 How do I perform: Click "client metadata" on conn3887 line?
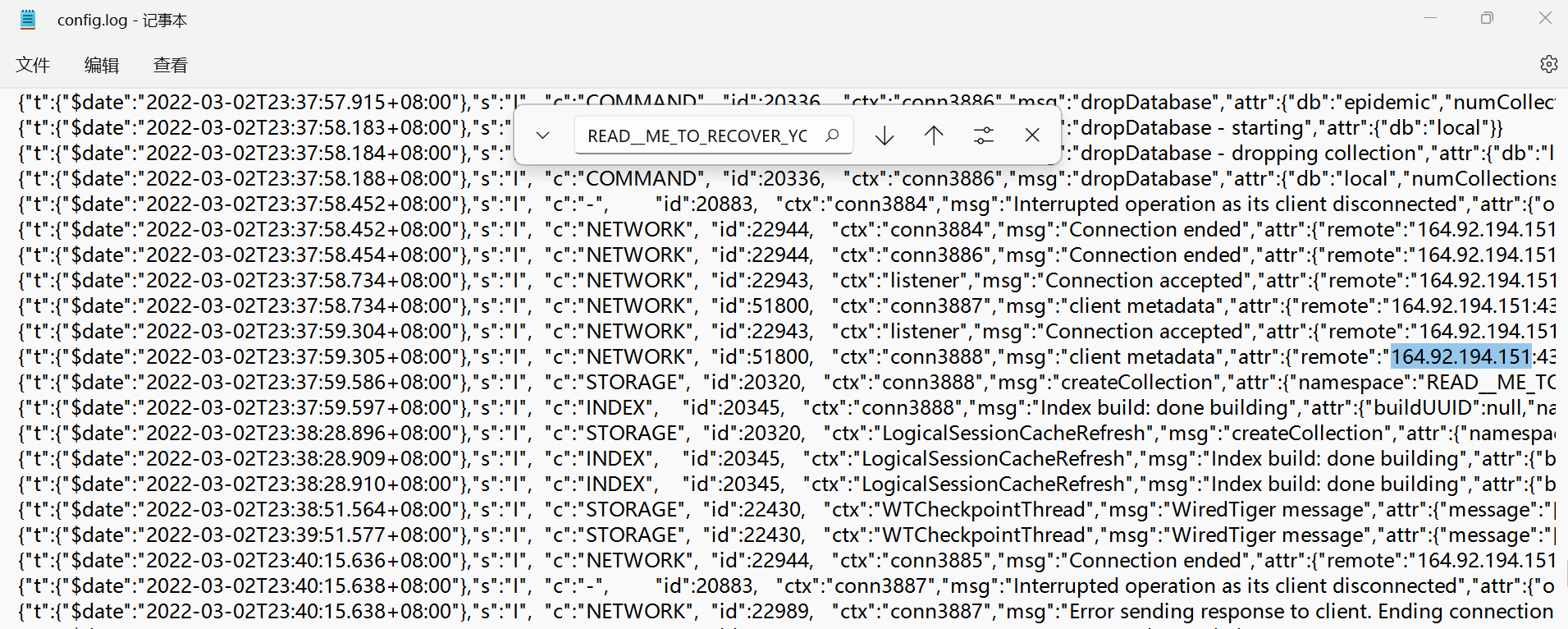click(x=1142, y=306)
